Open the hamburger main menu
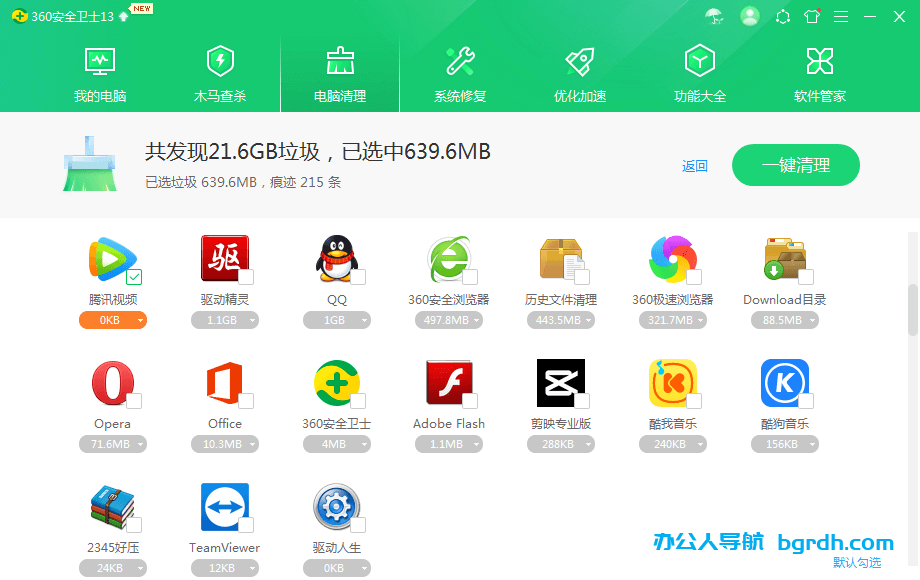Viewport: 920px width, 580px height. (x=841, y=16)
